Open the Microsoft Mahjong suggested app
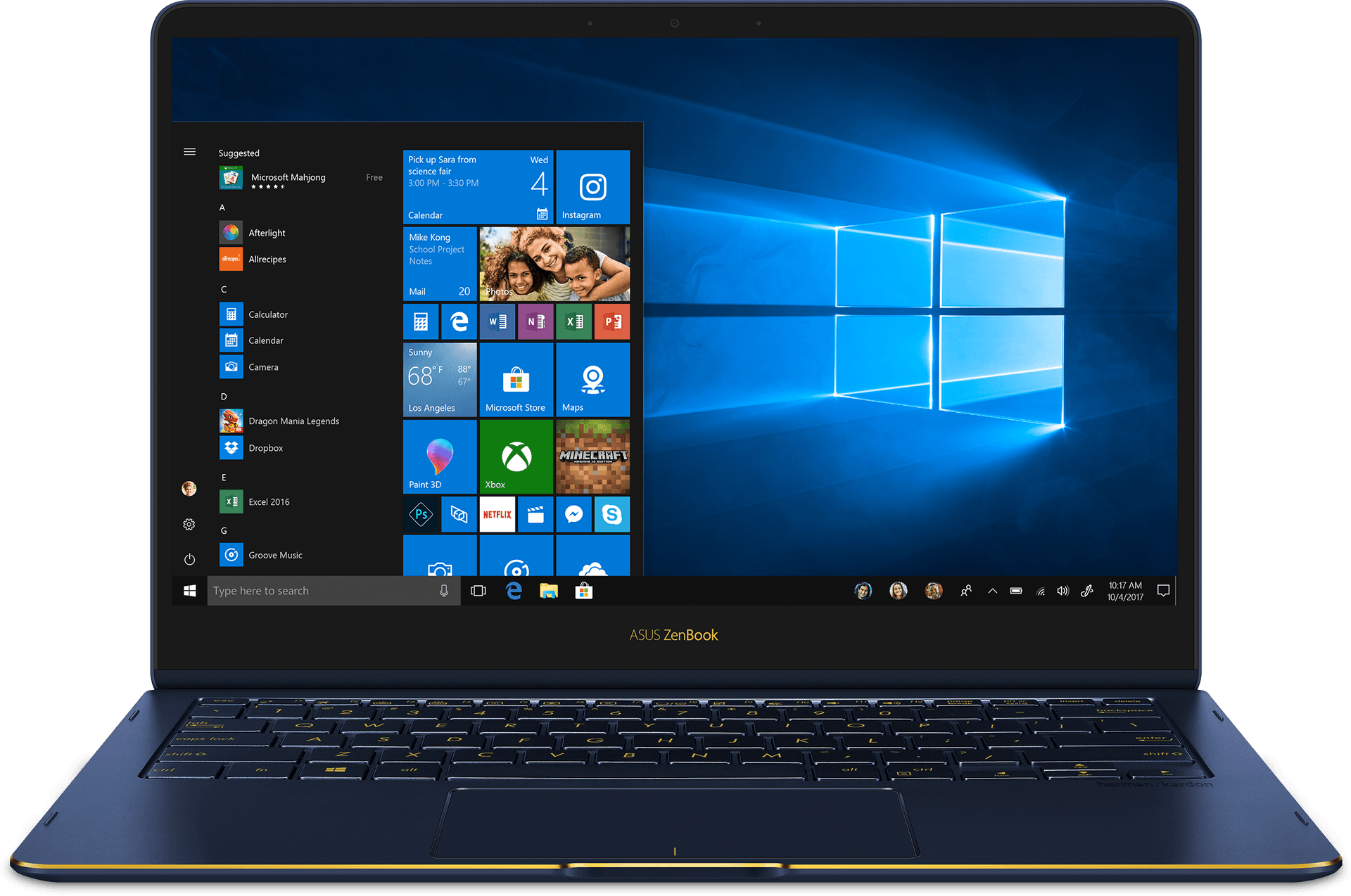1351x896 pixels. click(x=301, y=178)
